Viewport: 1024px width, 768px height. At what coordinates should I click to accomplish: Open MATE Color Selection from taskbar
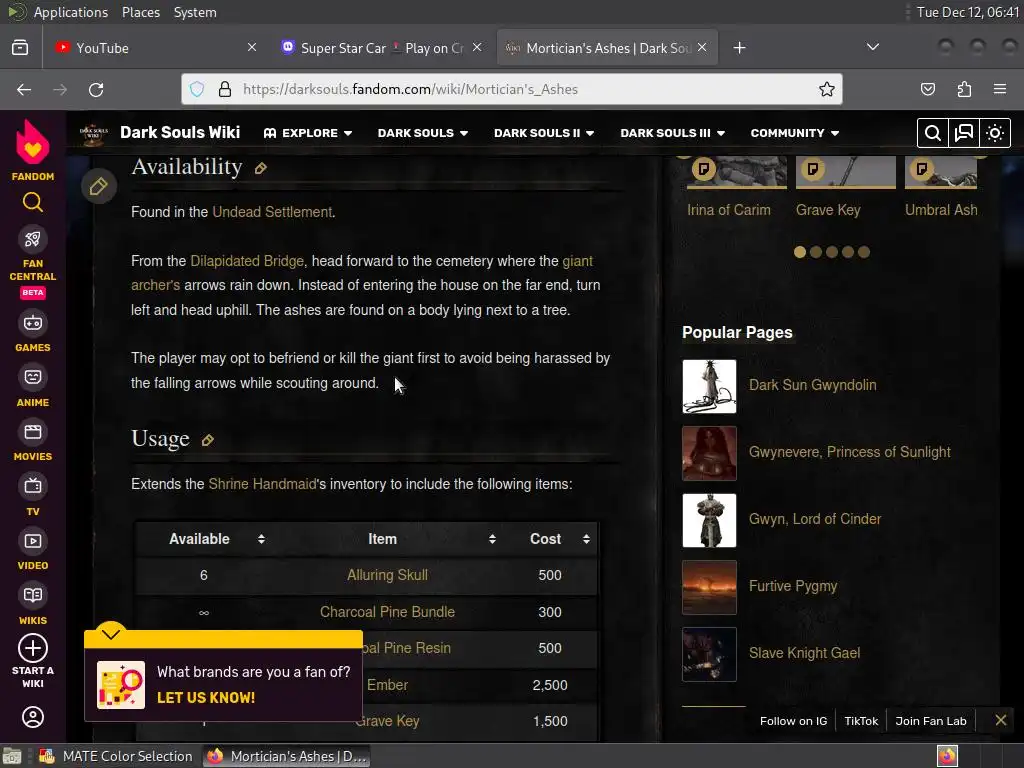pyautogui.click(x=116, y=756)
